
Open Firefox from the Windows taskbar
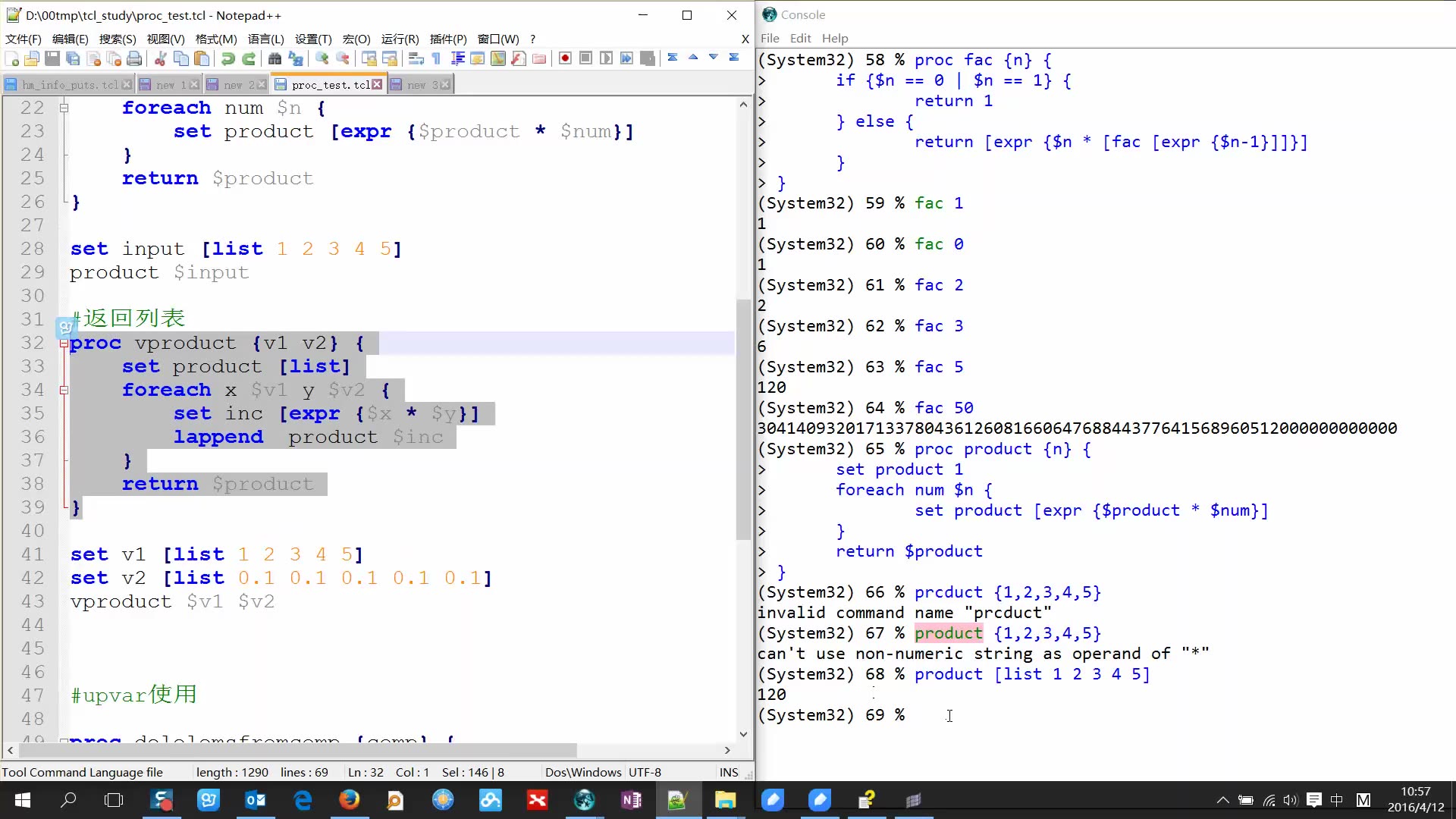click(x=349, y=799)
